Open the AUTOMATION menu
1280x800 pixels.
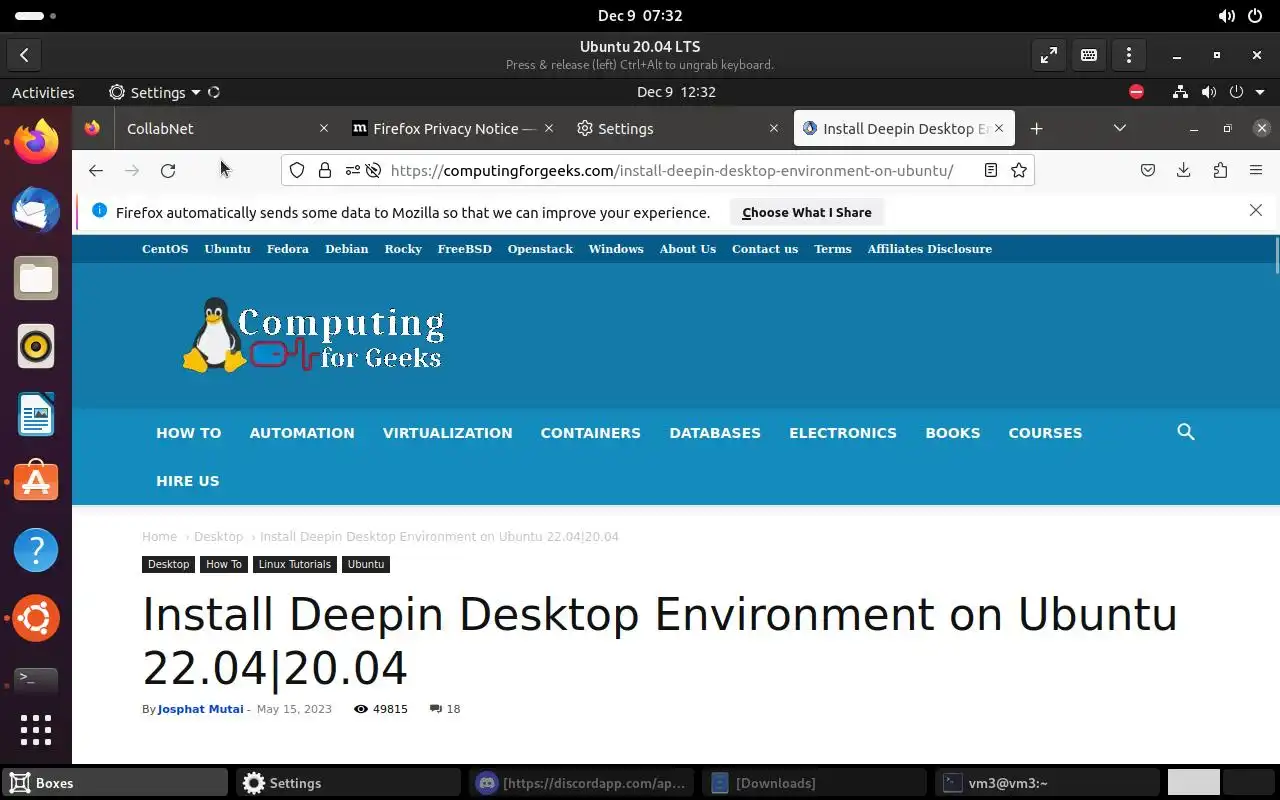[x=302, y=433]
